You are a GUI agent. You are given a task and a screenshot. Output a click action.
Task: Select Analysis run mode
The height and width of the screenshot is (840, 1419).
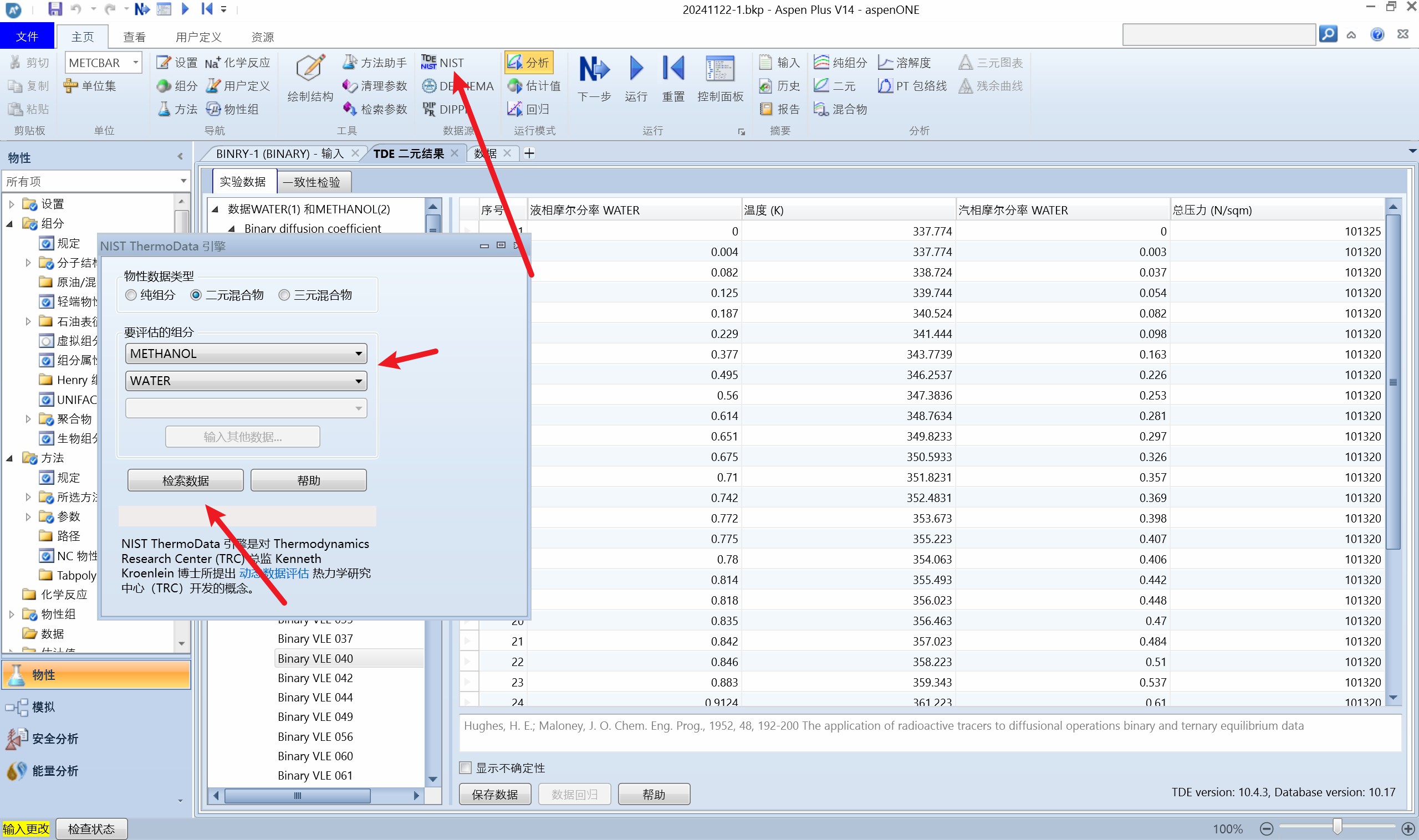click(528, 62)
